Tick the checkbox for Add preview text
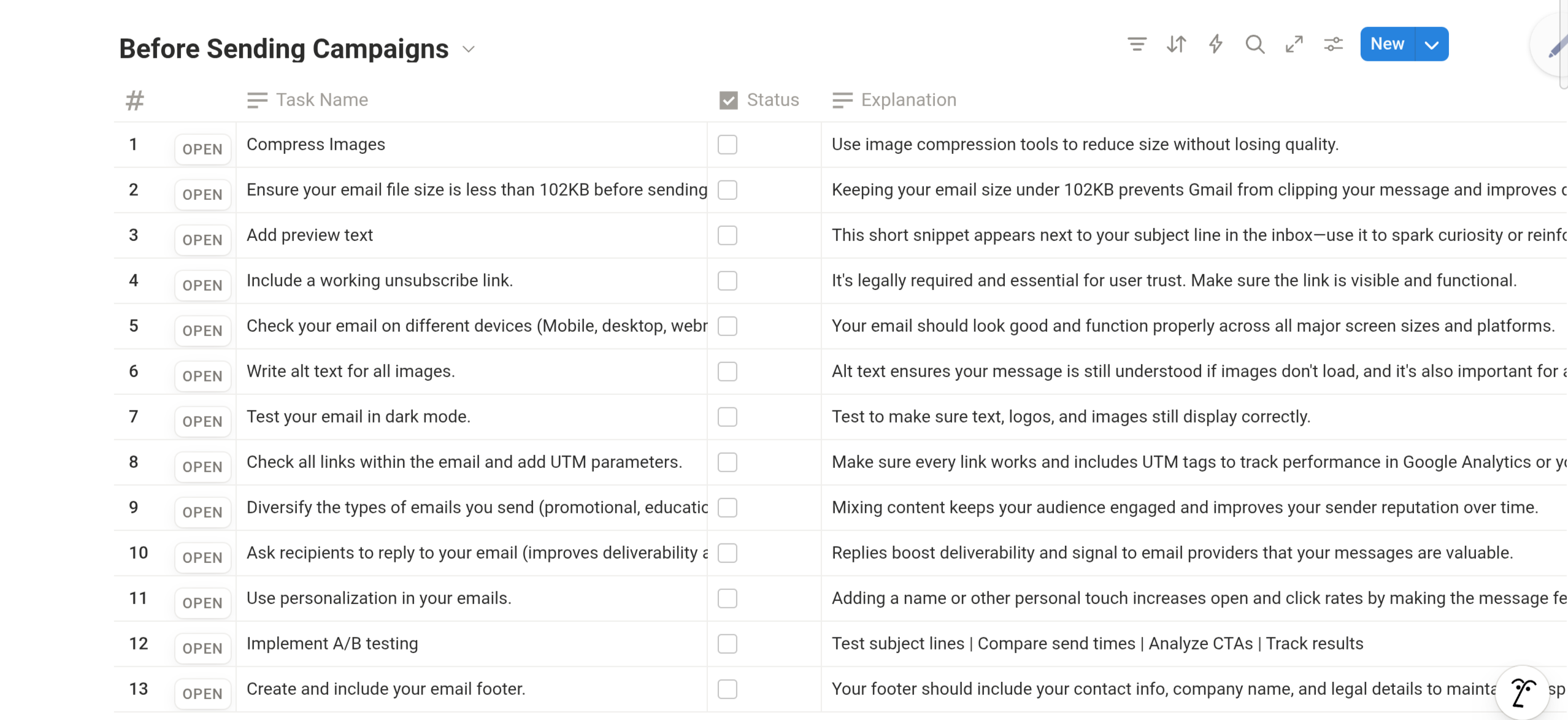The image size is (1568, 720). pos(727,236)
